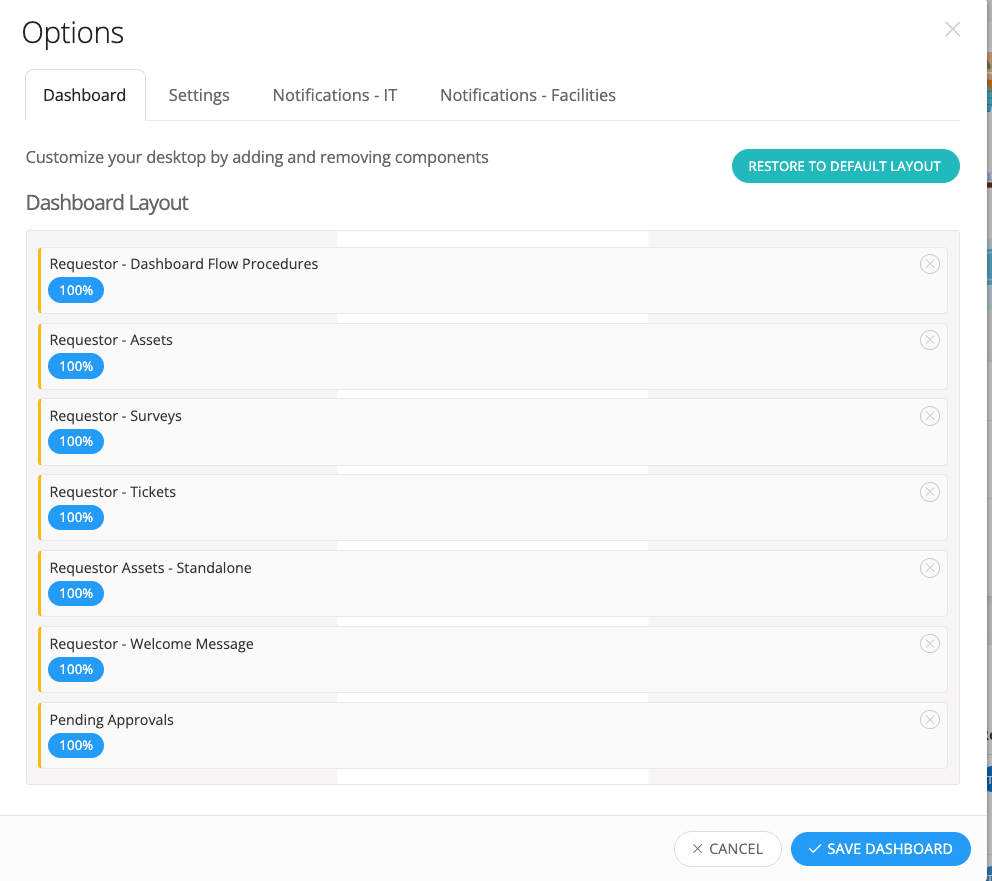
Task: Remove Requestor Assets - Standalone component
Action: click(929, 567)
